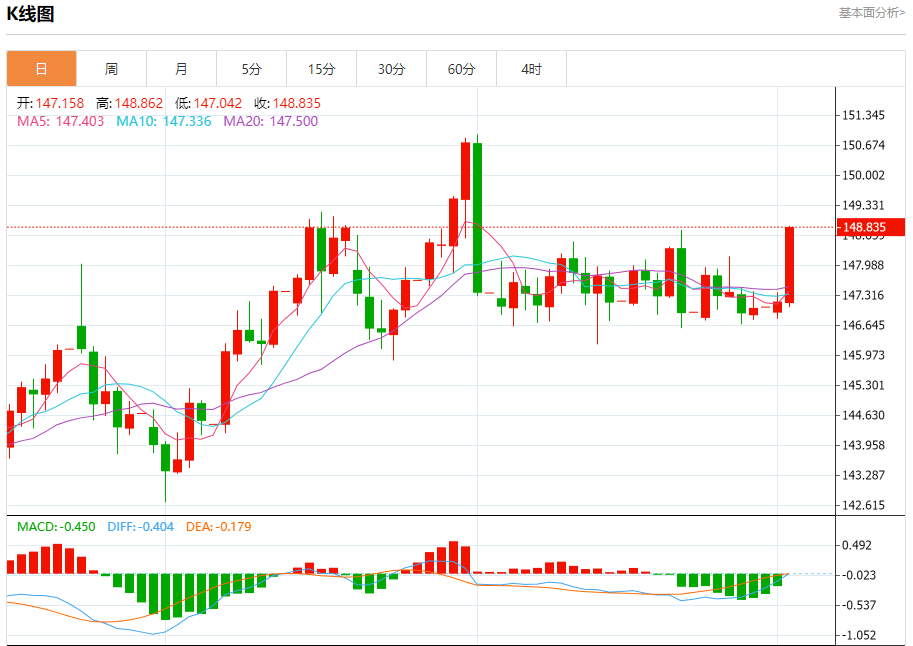Click the MACD -1.052 axis label
Viewport: 913px width, 646px height.
coord(859,636)
